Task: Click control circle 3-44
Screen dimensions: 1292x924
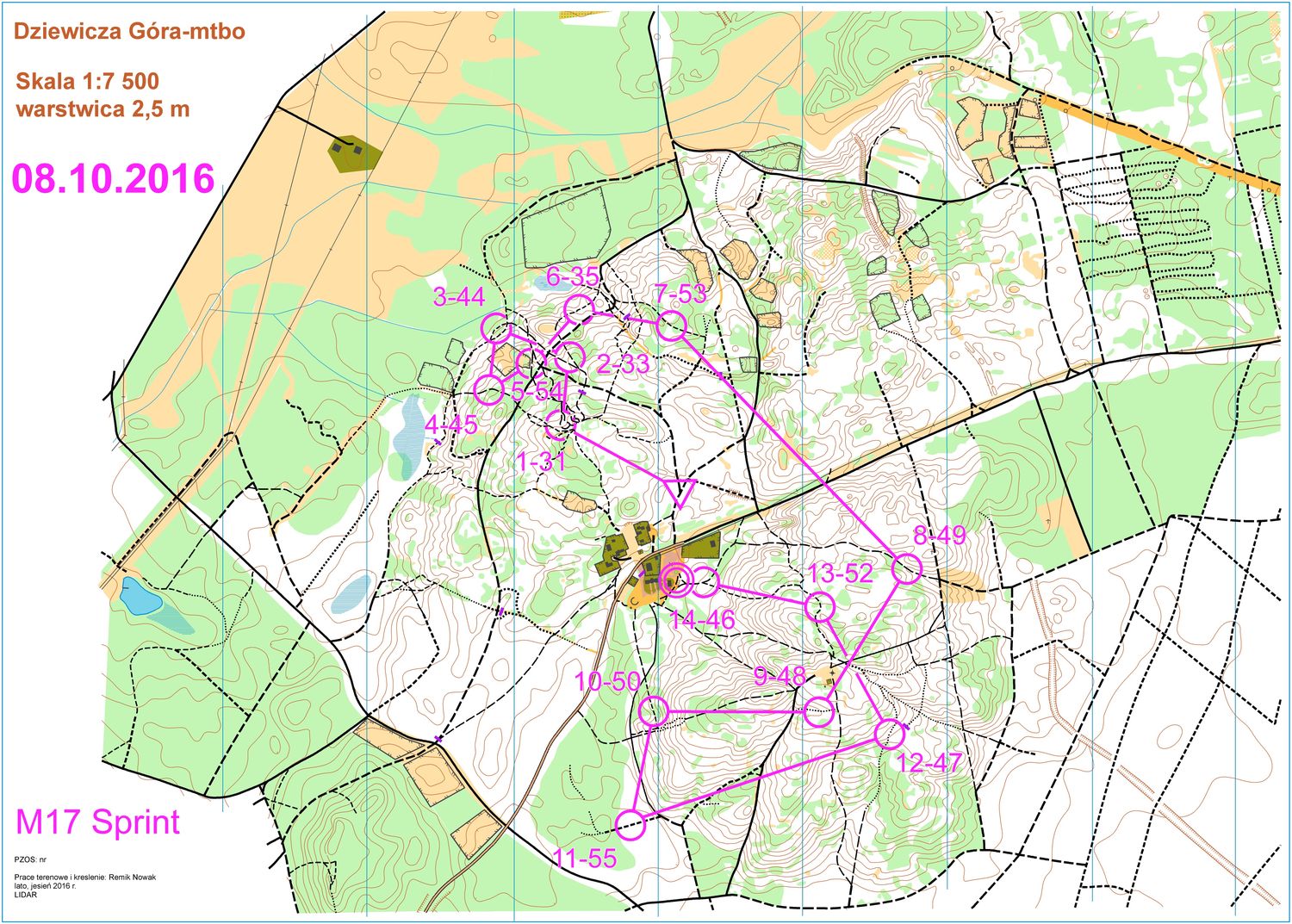Action: coord(495,327)
